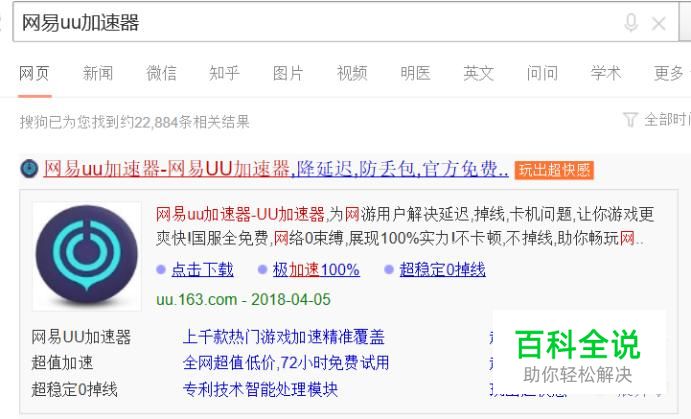Click the 超值加速 label

point(62,363)
